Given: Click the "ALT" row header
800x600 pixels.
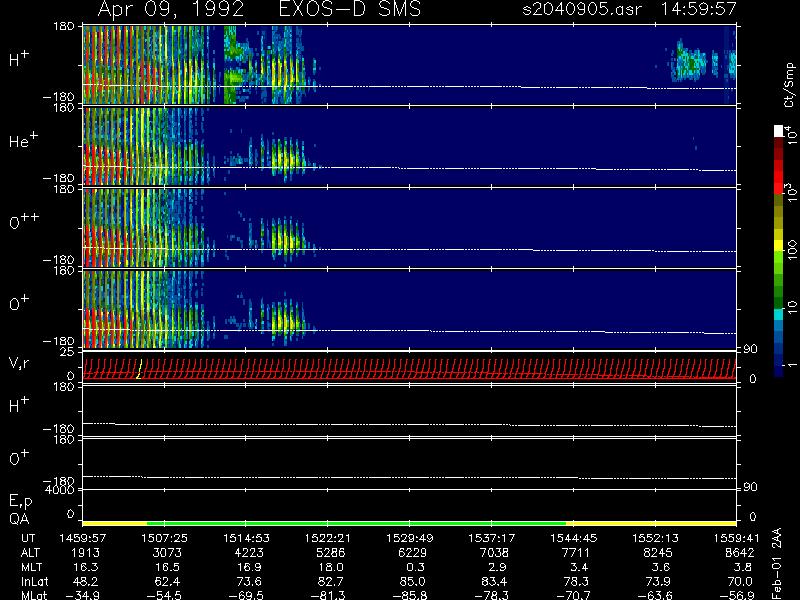Looking at the screenshot, I should (x=31, y=553).
